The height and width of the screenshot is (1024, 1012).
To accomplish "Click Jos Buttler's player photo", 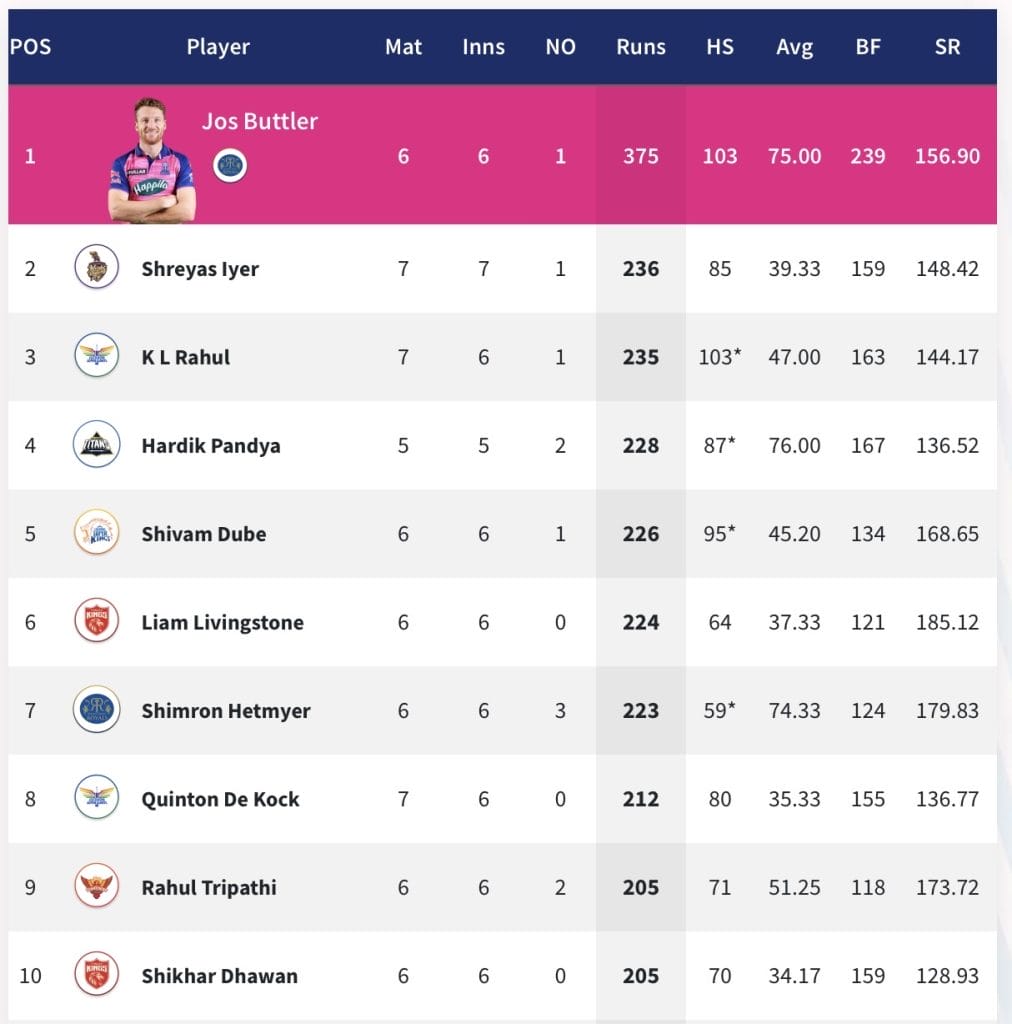I will pyautogui.click(x=152, y=162).
